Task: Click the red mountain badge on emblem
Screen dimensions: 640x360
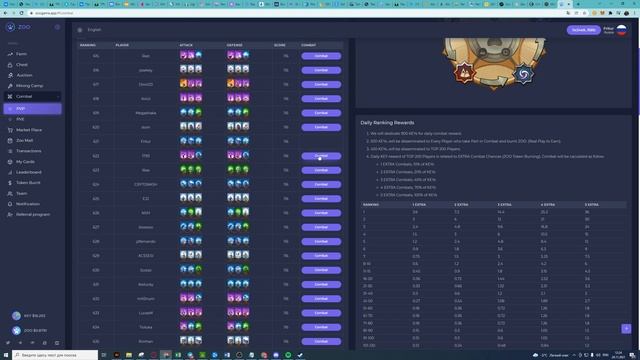Action: tap(464, 73)
